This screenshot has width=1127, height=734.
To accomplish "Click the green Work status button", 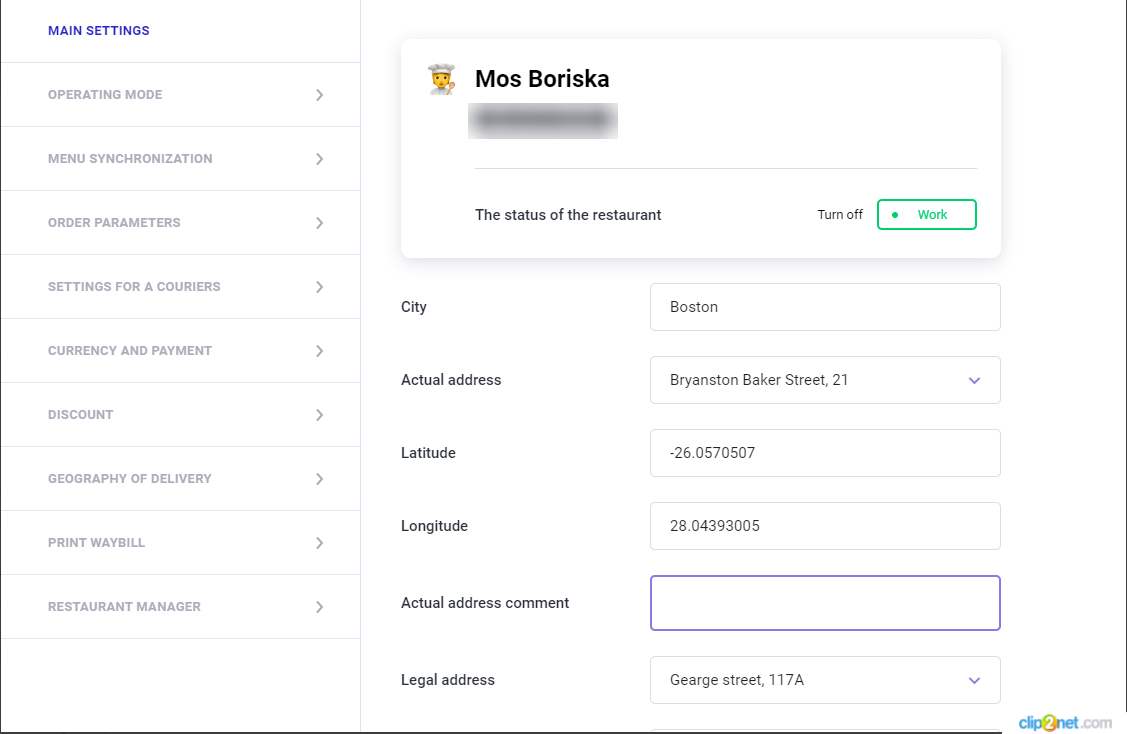I will 926,214.
